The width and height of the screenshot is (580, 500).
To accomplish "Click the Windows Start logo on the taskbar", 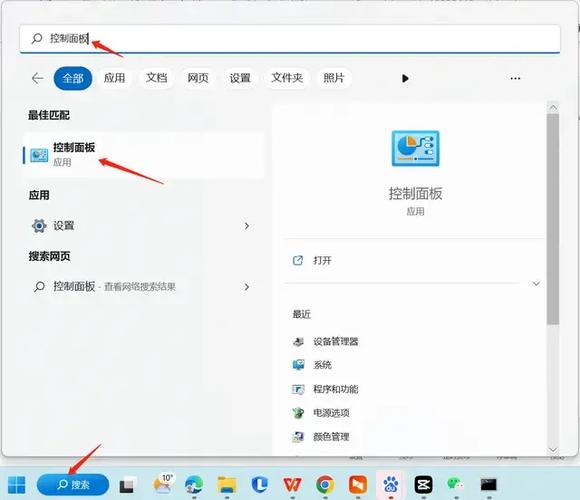I will 17,485.
